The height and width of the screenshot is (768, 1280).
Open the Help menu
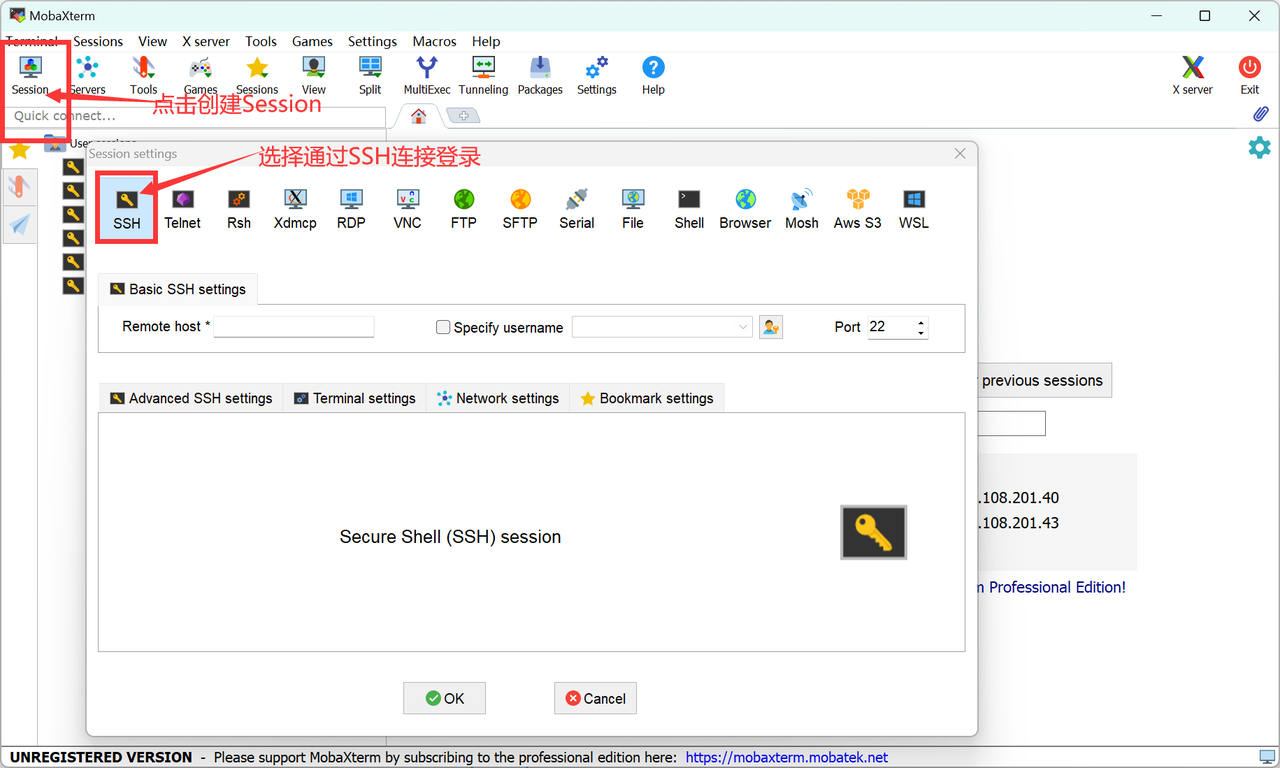pos(486,41)
